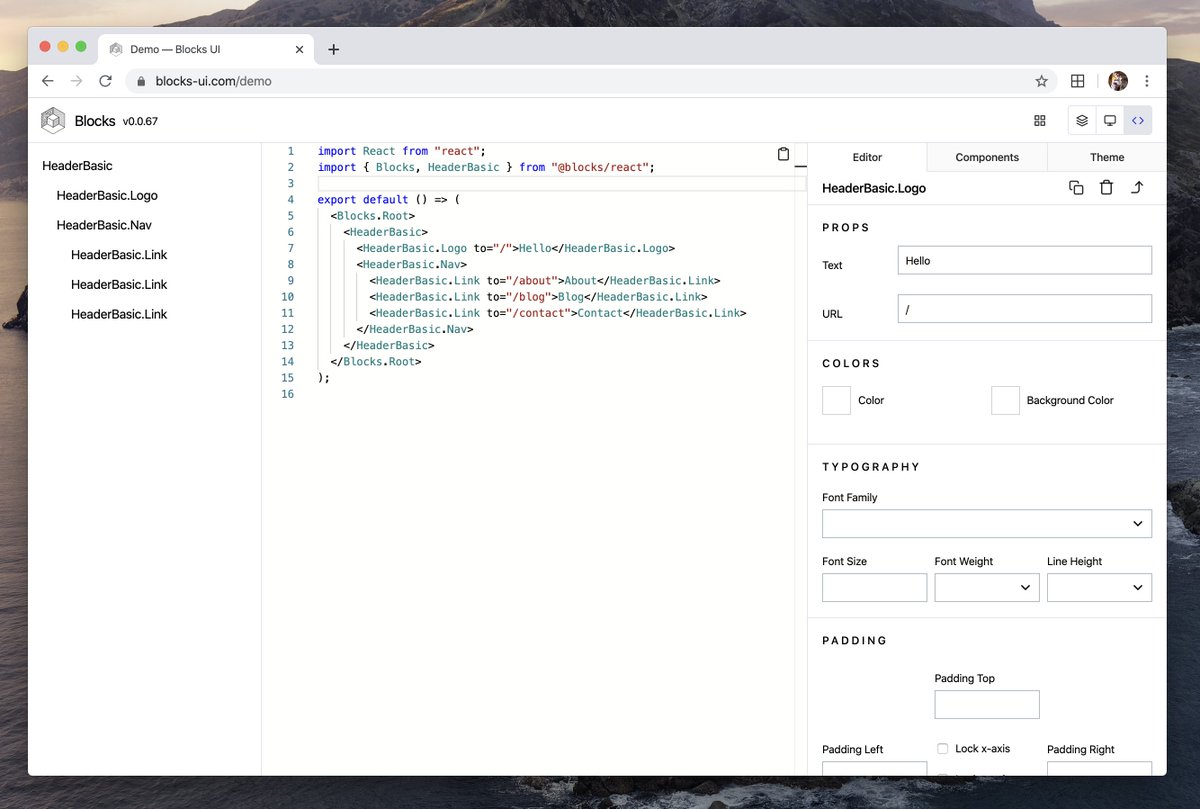Switch to the Components tab

[987, 157]
